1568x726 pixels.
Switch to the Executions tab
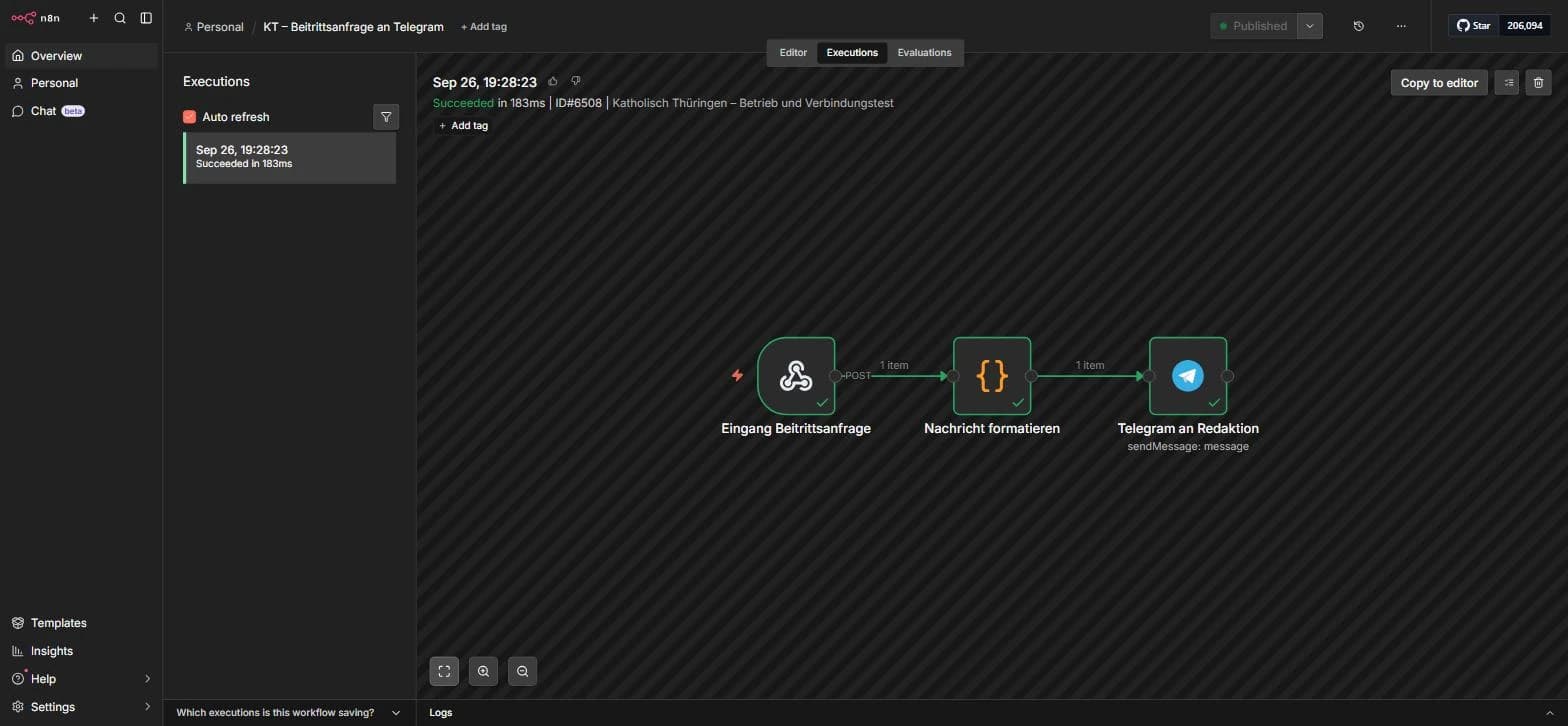point(852,53)
